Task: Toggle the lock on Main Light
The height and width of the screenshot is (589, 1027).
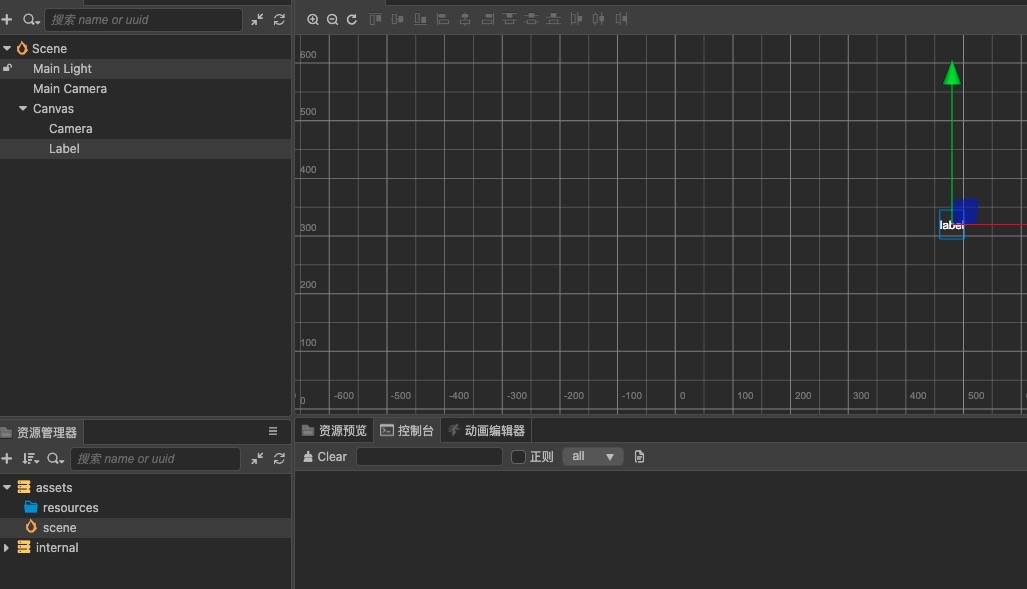Action: 7,68
